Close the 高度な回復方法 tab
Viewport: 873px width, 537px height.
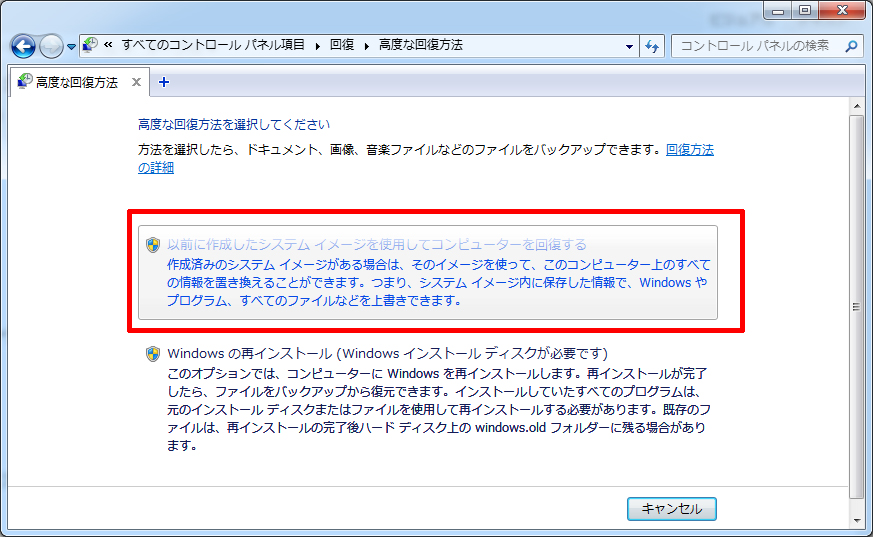[137, 82]
